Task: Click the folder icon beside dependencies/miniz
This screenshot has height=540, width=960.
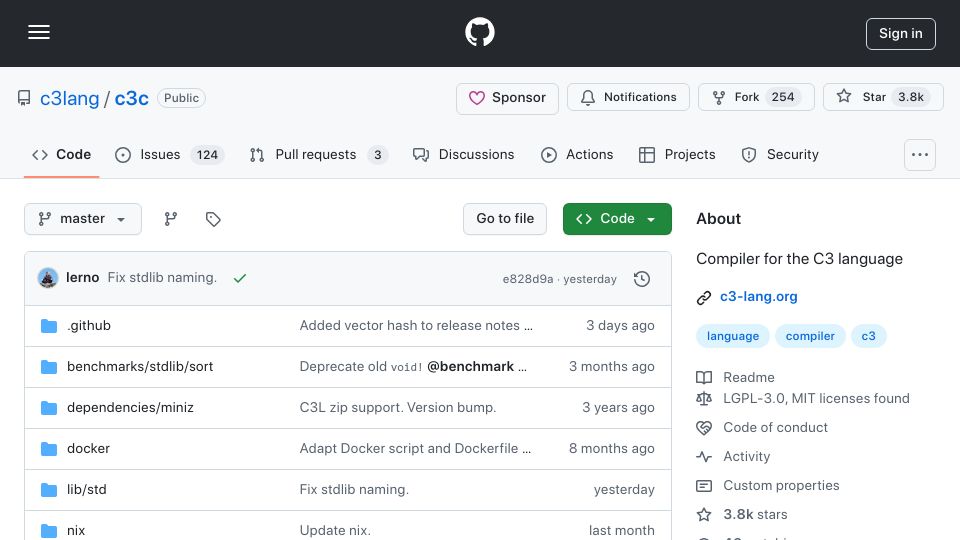Action: 48,408
